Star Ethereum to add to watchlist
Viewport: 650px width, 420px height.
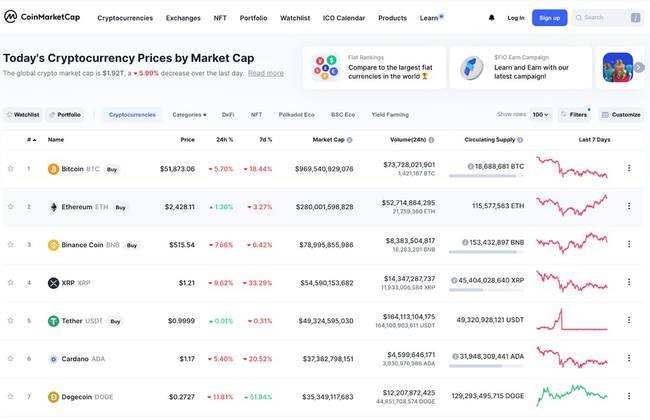click(11, 206)
